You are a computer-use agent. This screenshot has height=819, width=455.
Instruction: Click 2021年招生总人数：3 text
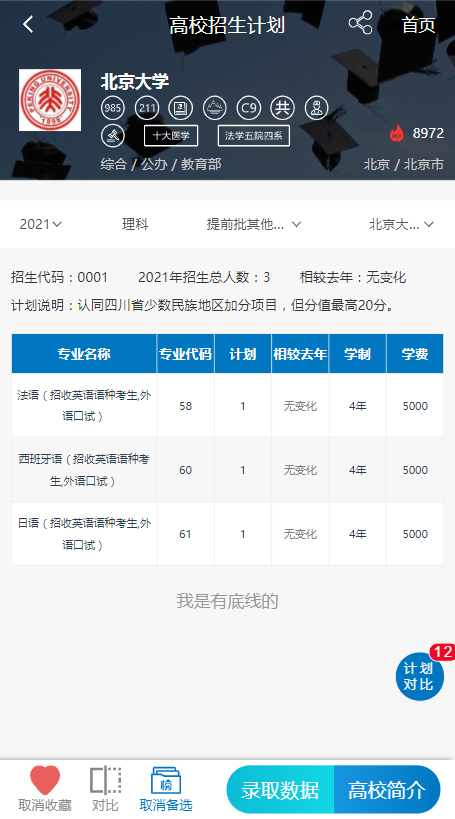[x=204, y=277]
